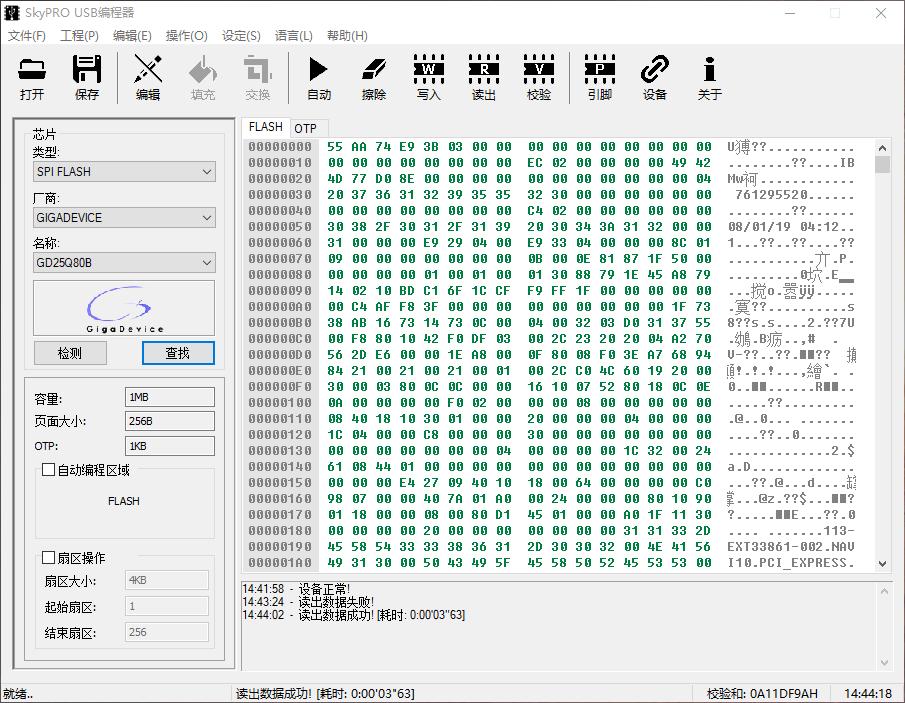Click the 容量 1MB field
Image resolution: width=905 pixels, height=703 pixels.
tap(169, 398)
